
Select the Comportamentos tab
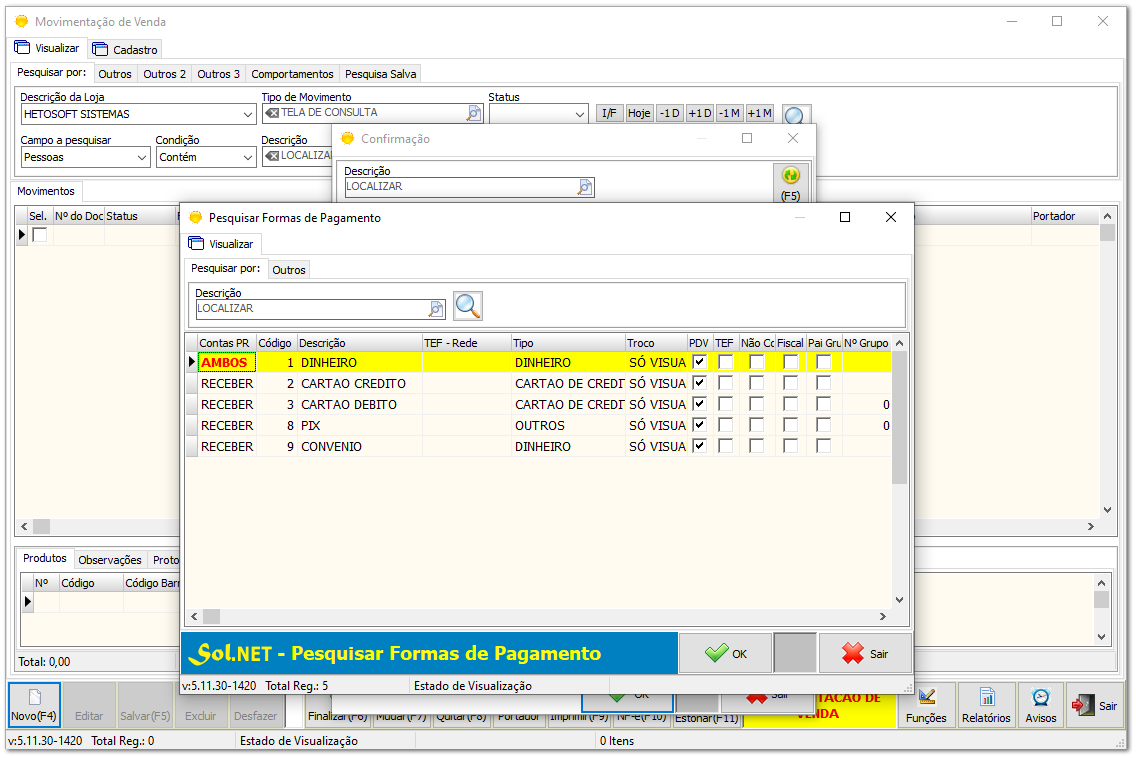[292, 73]
